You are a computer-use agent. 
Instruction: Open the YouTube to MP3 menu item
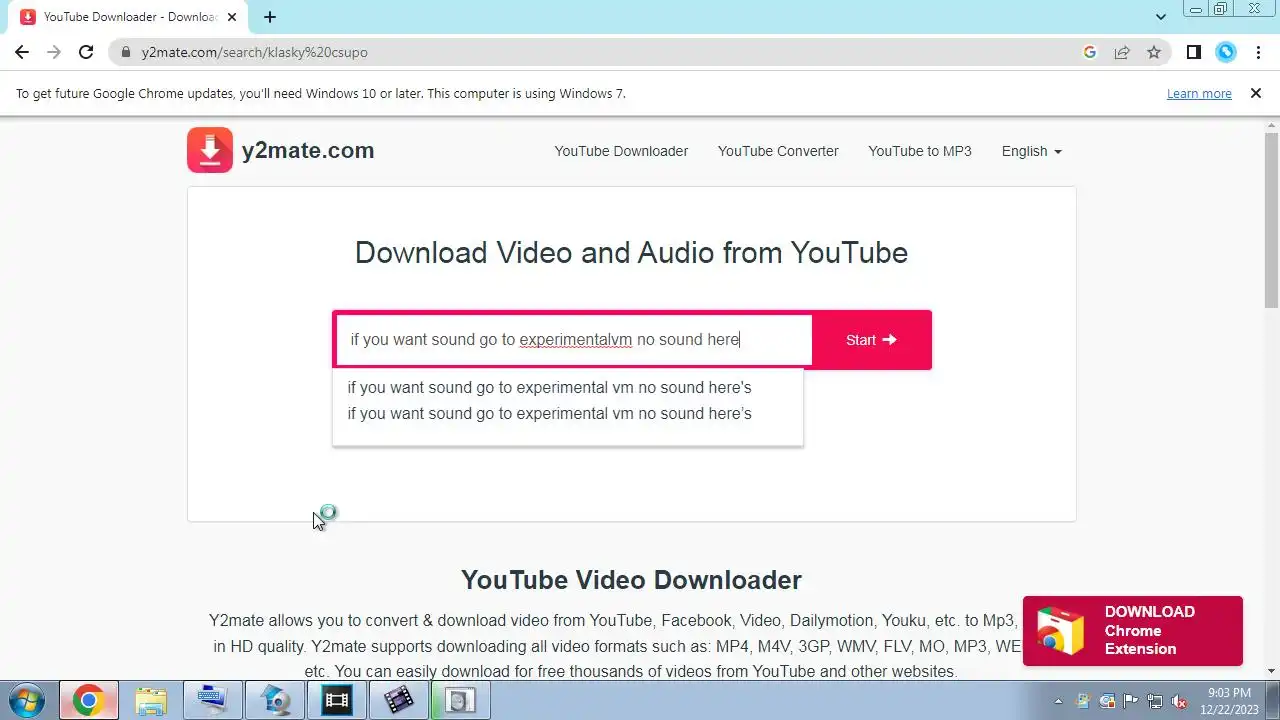pyautogui.click(x=920, y=151)
